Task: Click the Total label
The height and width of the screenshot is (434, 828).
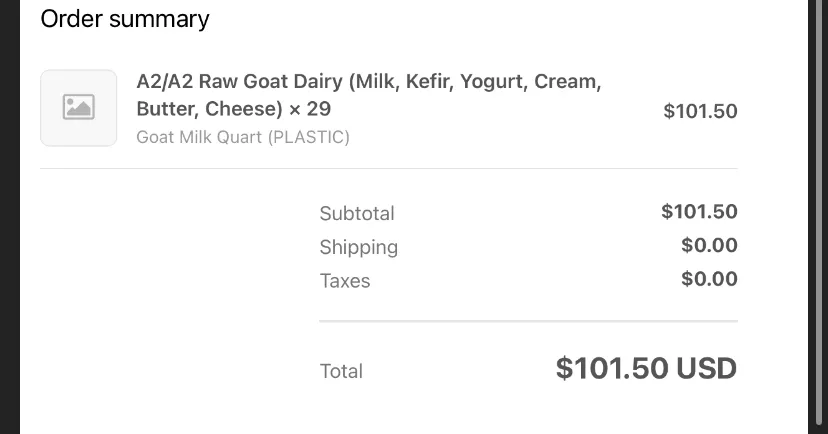Action: pyautogui.click(x=341, y=371)
